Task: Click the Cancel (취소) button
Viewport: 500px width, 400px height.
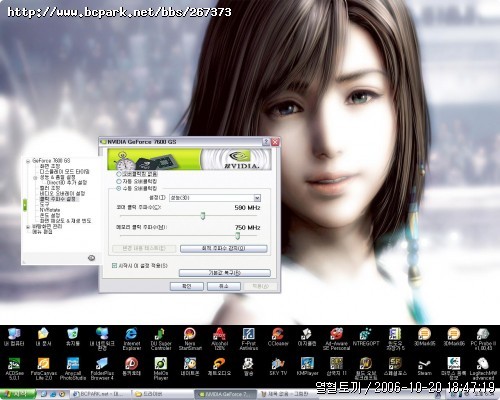Action: [224, 286]
